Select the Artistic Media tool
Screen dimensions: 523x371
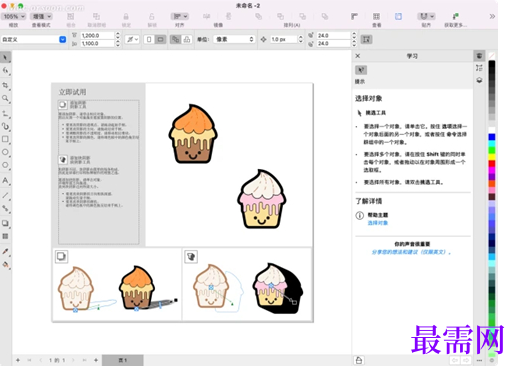5,126
